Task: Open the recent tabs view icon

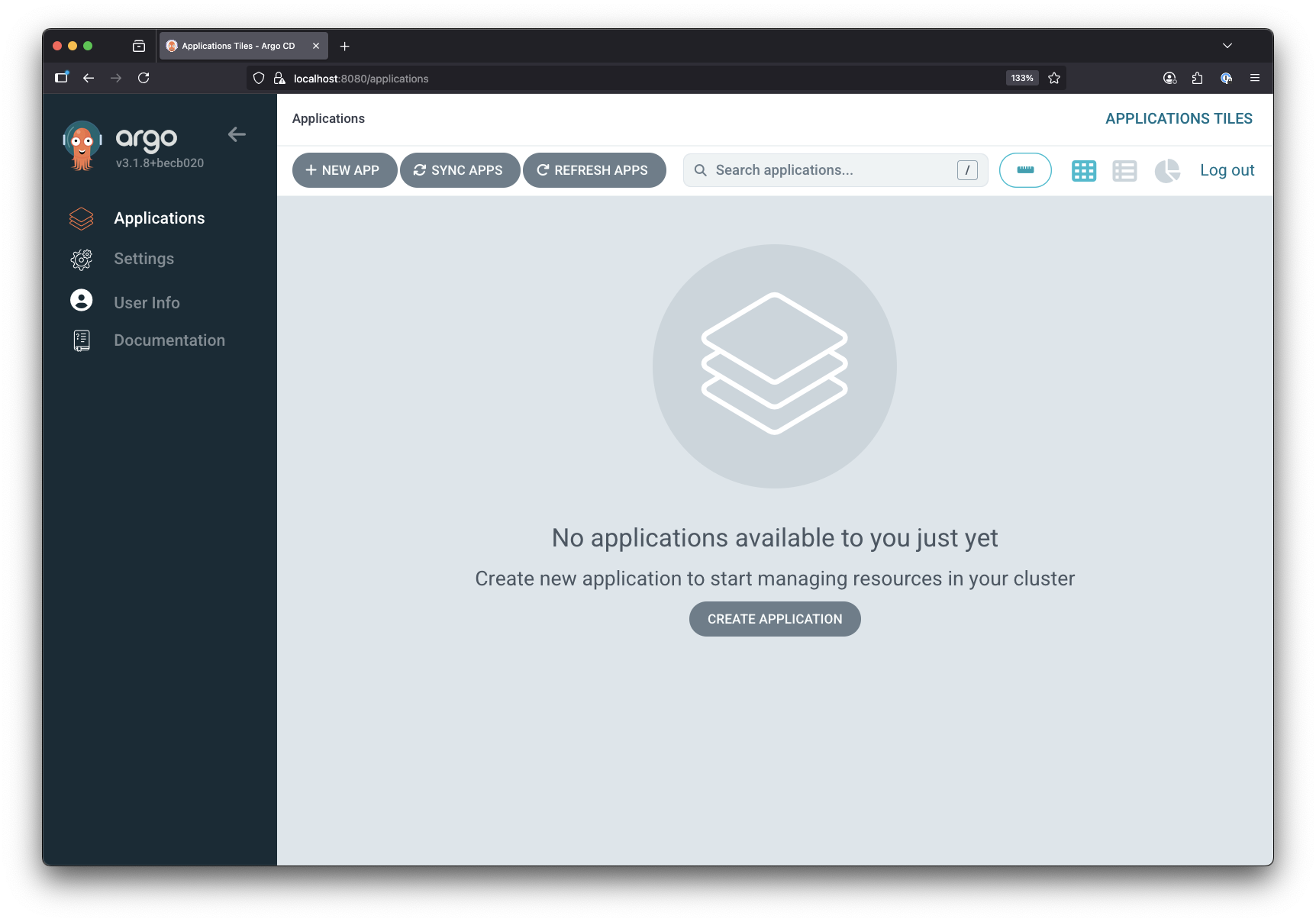Action: (x=139, y=46)
